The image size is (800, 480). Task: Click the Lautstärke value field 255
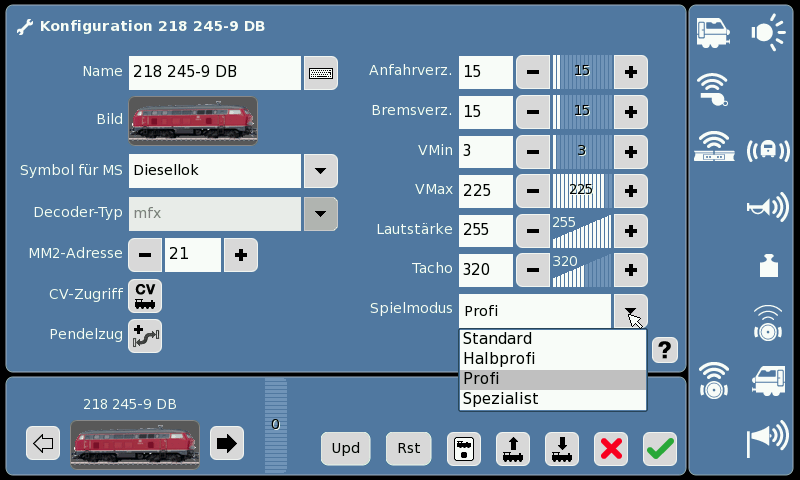(486, 231)
